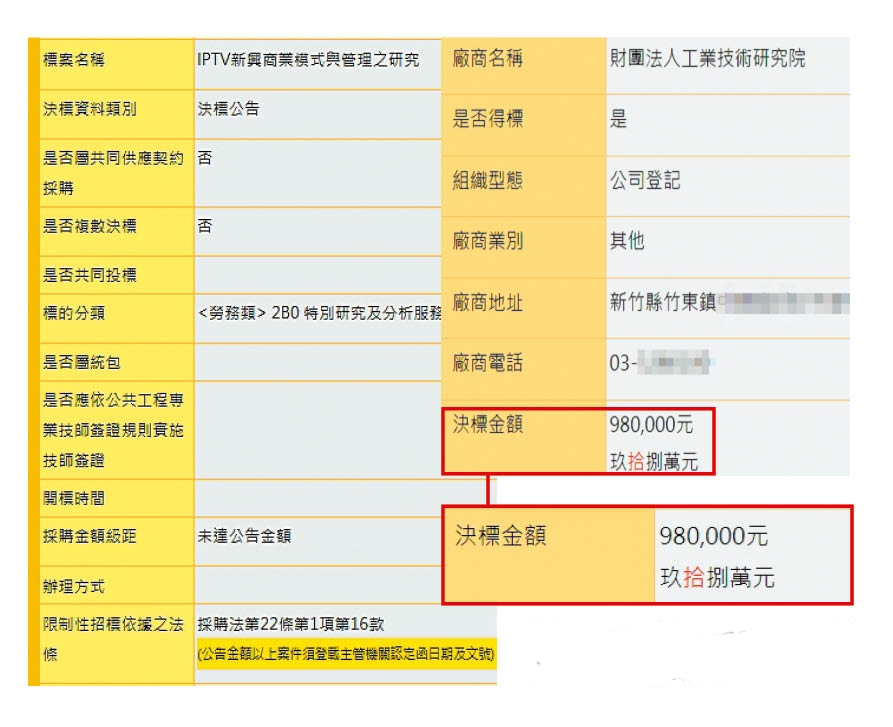Click the <勞務類> 2B0 特別研究及分析服務 value

pos(319,313)
